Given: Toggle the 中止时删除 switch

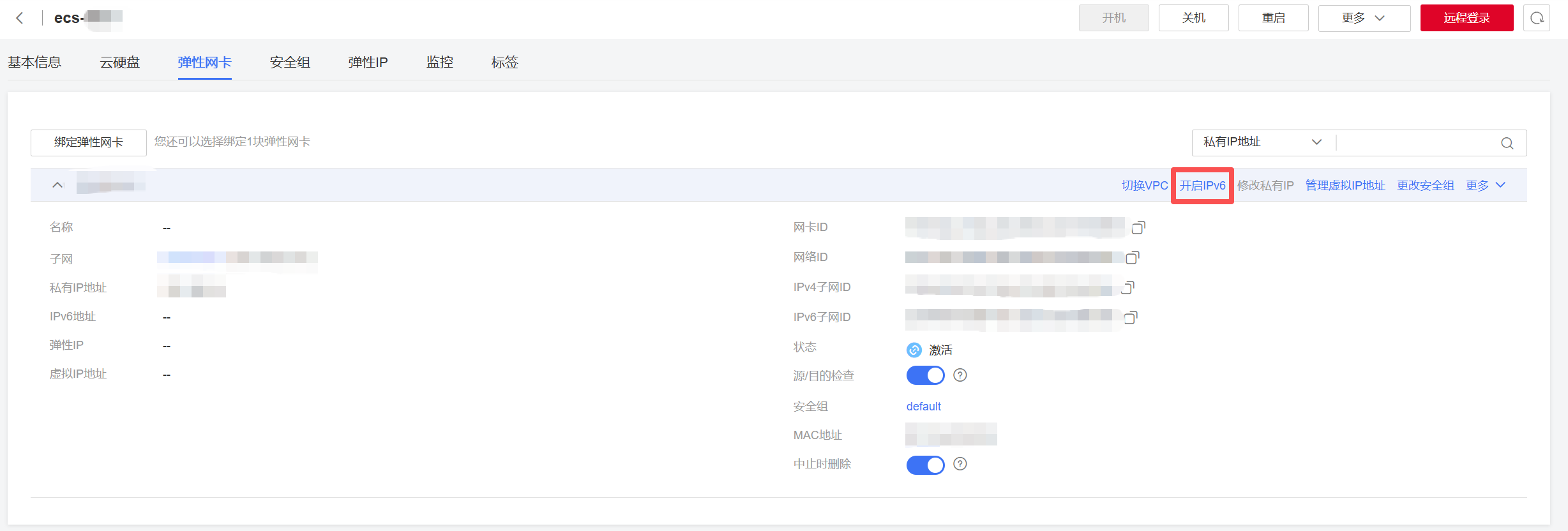Looking at the screenshot, I should [x=925, y=465].
